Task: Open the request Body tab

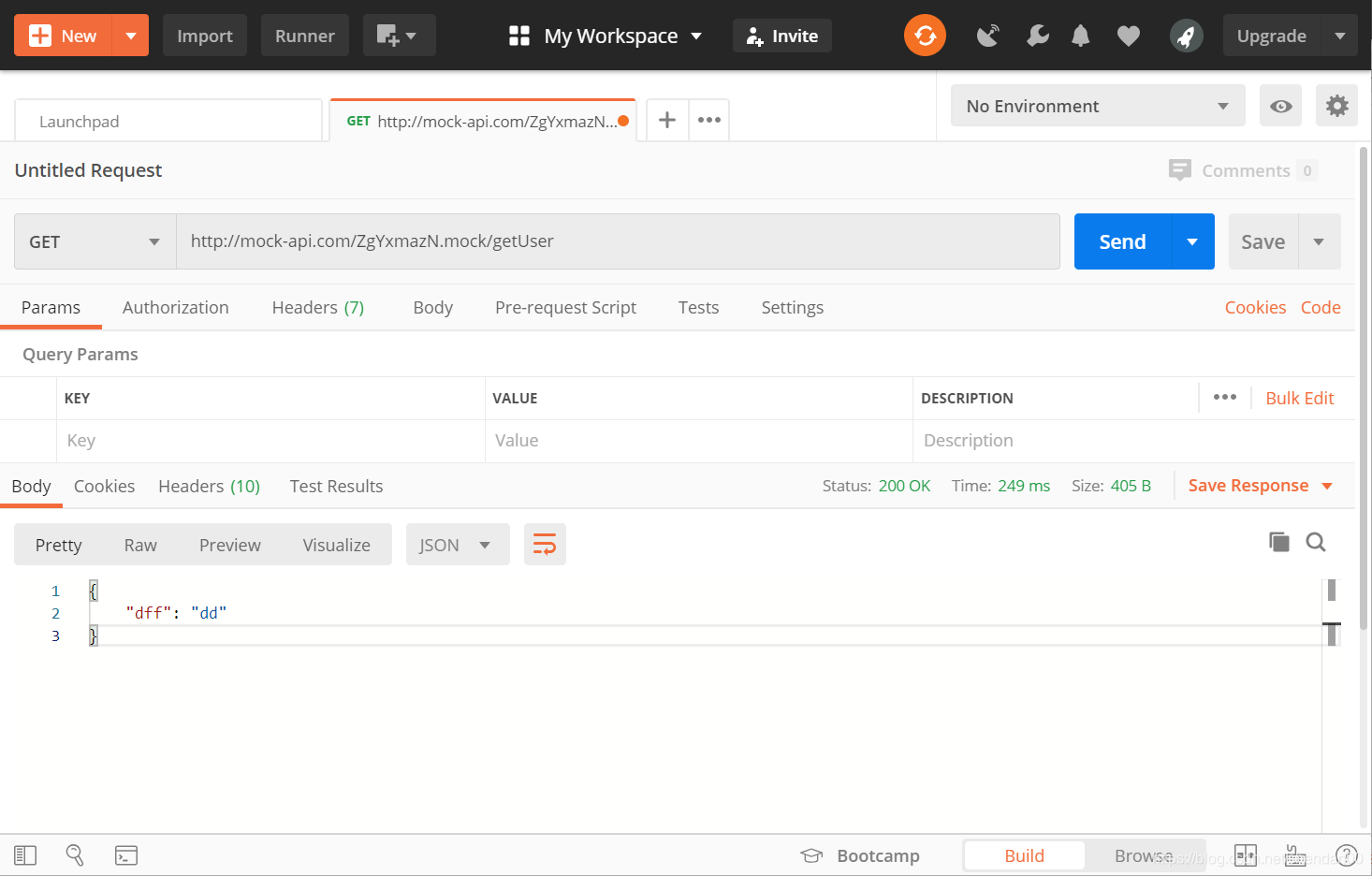Action: (x=433, y=307)
